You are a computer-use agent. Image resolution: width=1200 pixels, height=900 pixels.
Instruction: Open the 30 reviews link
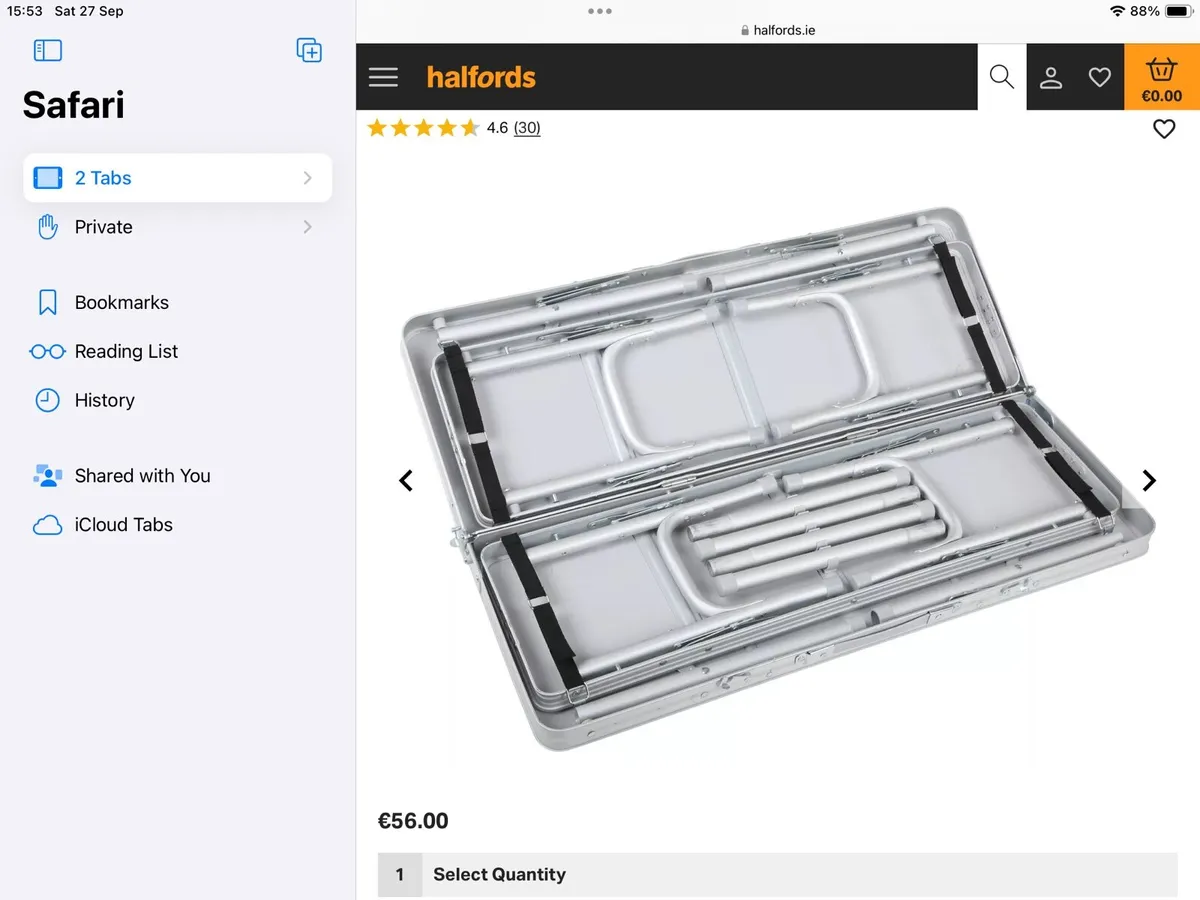pyautogui.click(x=527, y=128)
